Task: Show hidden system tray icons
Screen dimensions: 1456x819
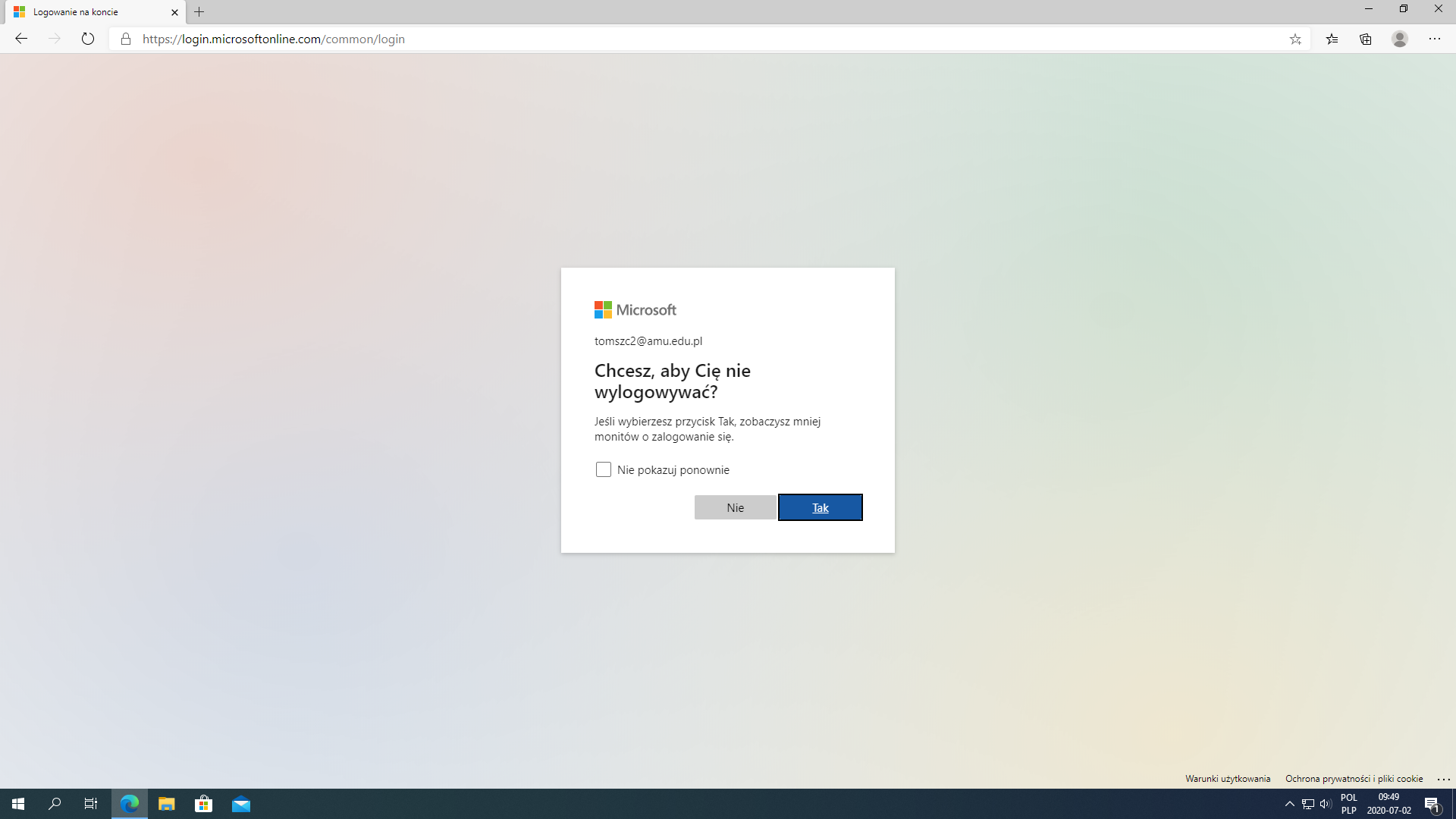Action: point(1289,804)
